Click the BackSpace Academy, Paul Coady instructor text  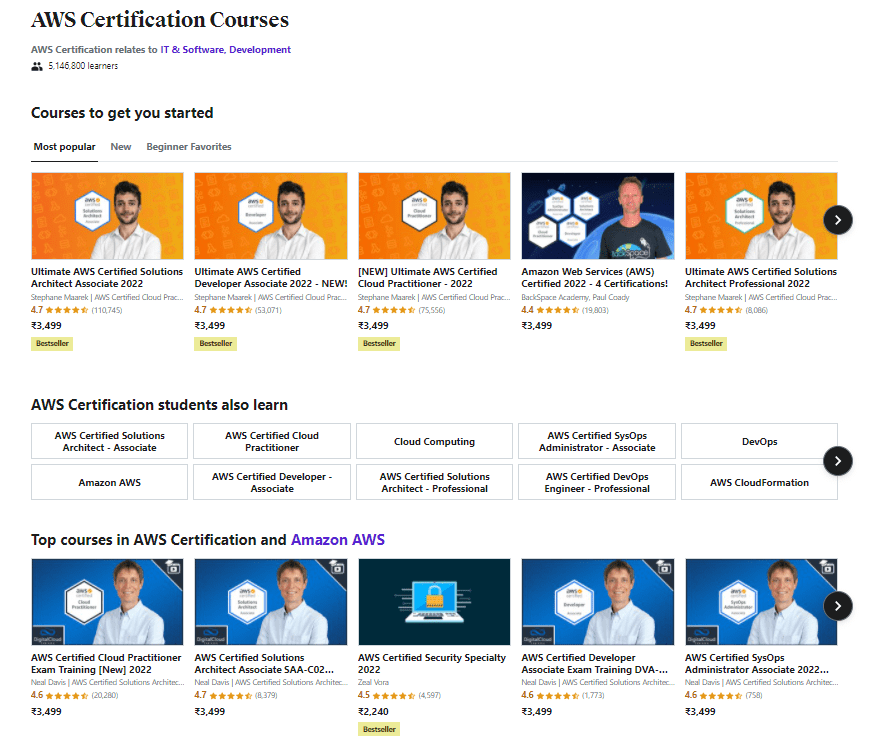pos(575,297)
